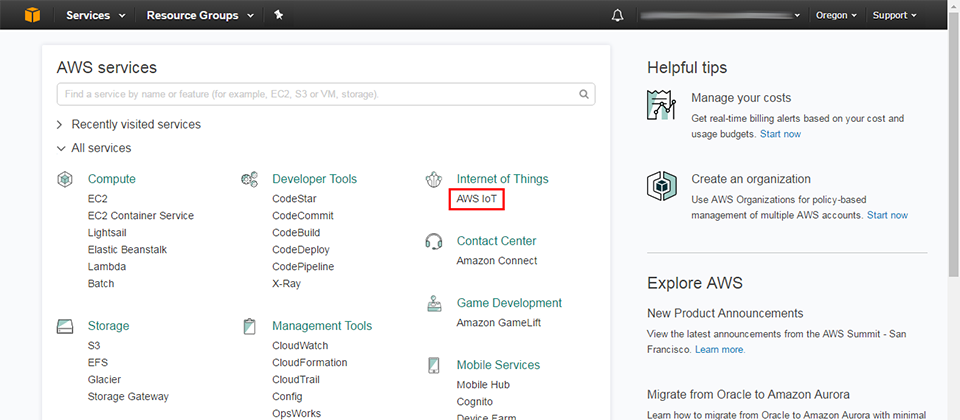Click the Contact Center headset icon

[433, 241]
